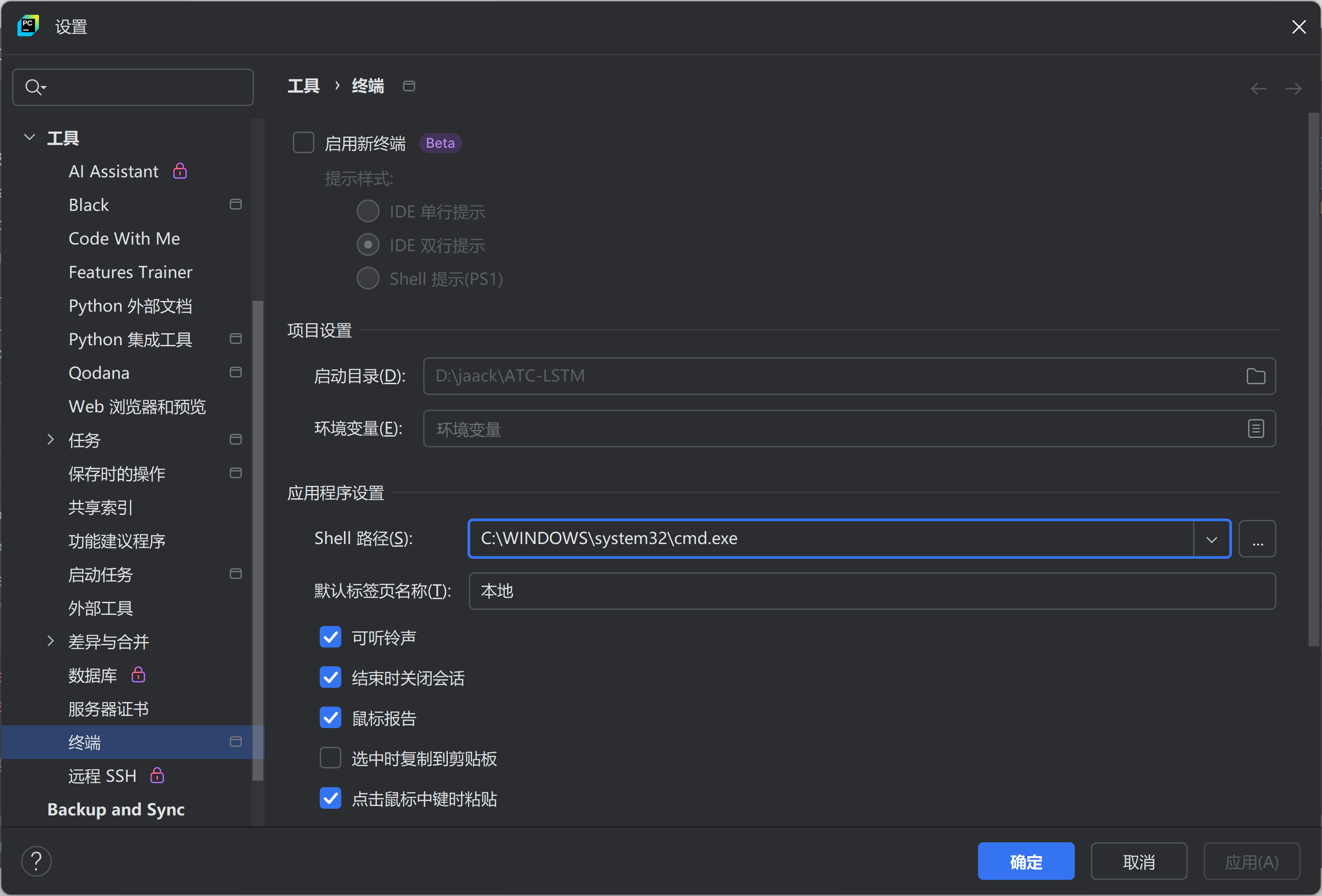1322x896 pixels.
Task: Uncheck the 可听铃声 option
Action: (x=330, y=637)
